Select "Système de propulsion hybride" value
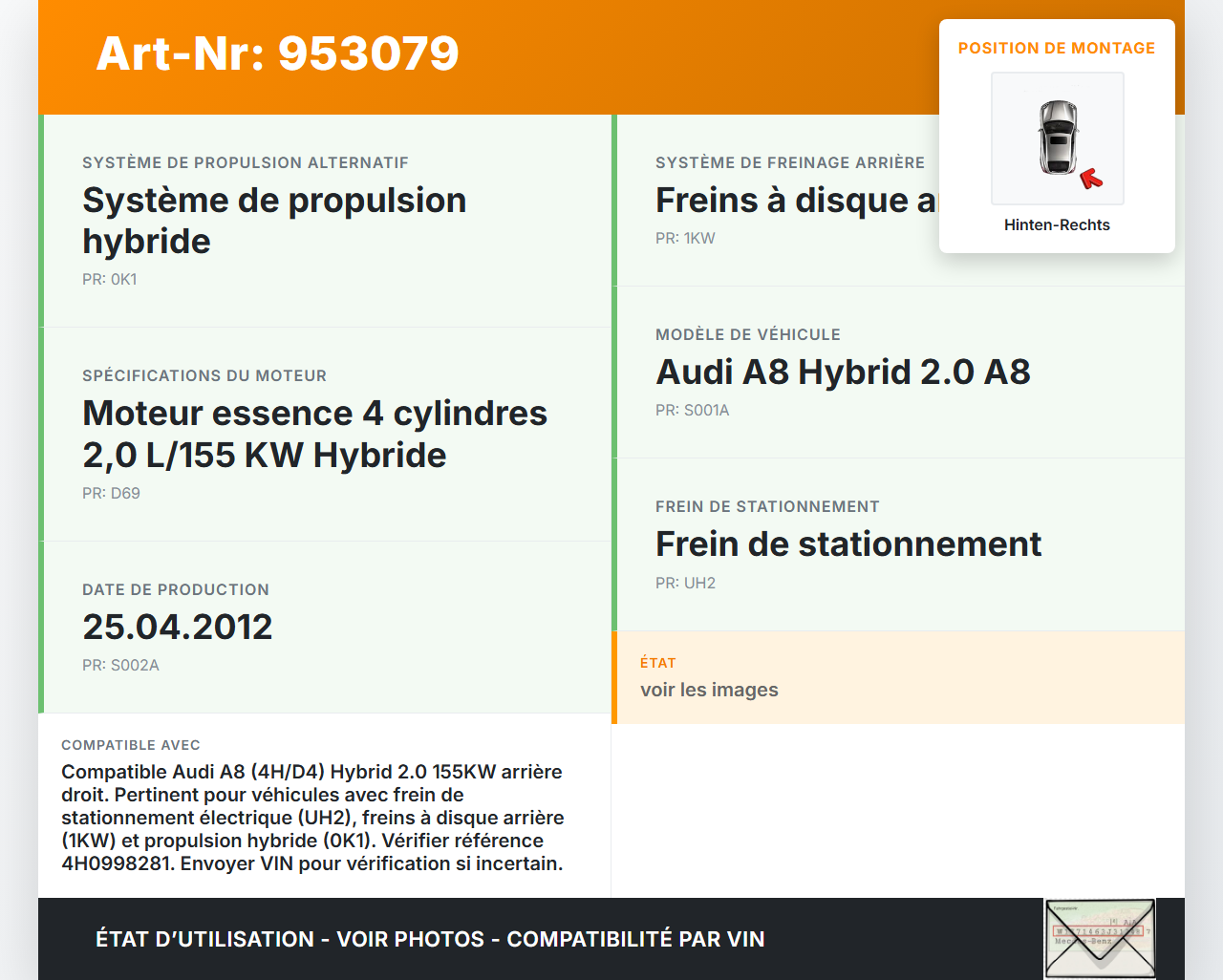 (274, 221)
